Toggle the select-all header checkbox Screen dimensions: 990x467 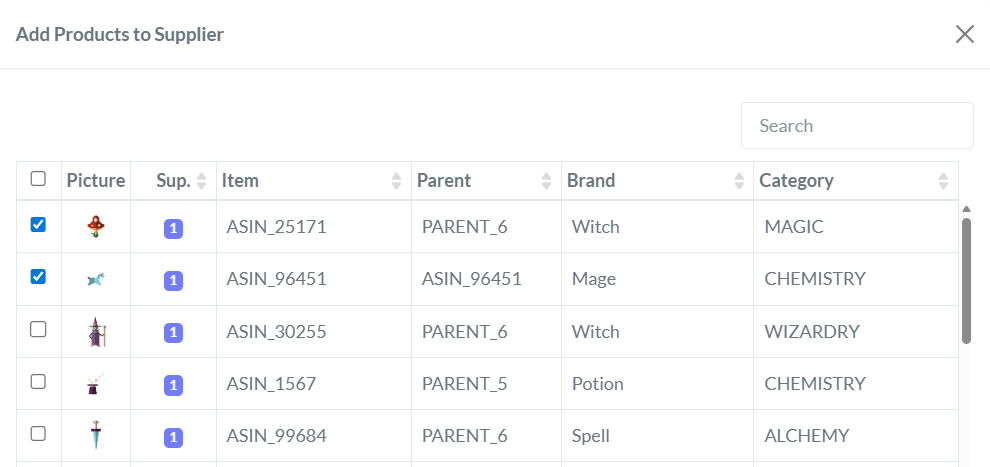click(x=38, y=179)
